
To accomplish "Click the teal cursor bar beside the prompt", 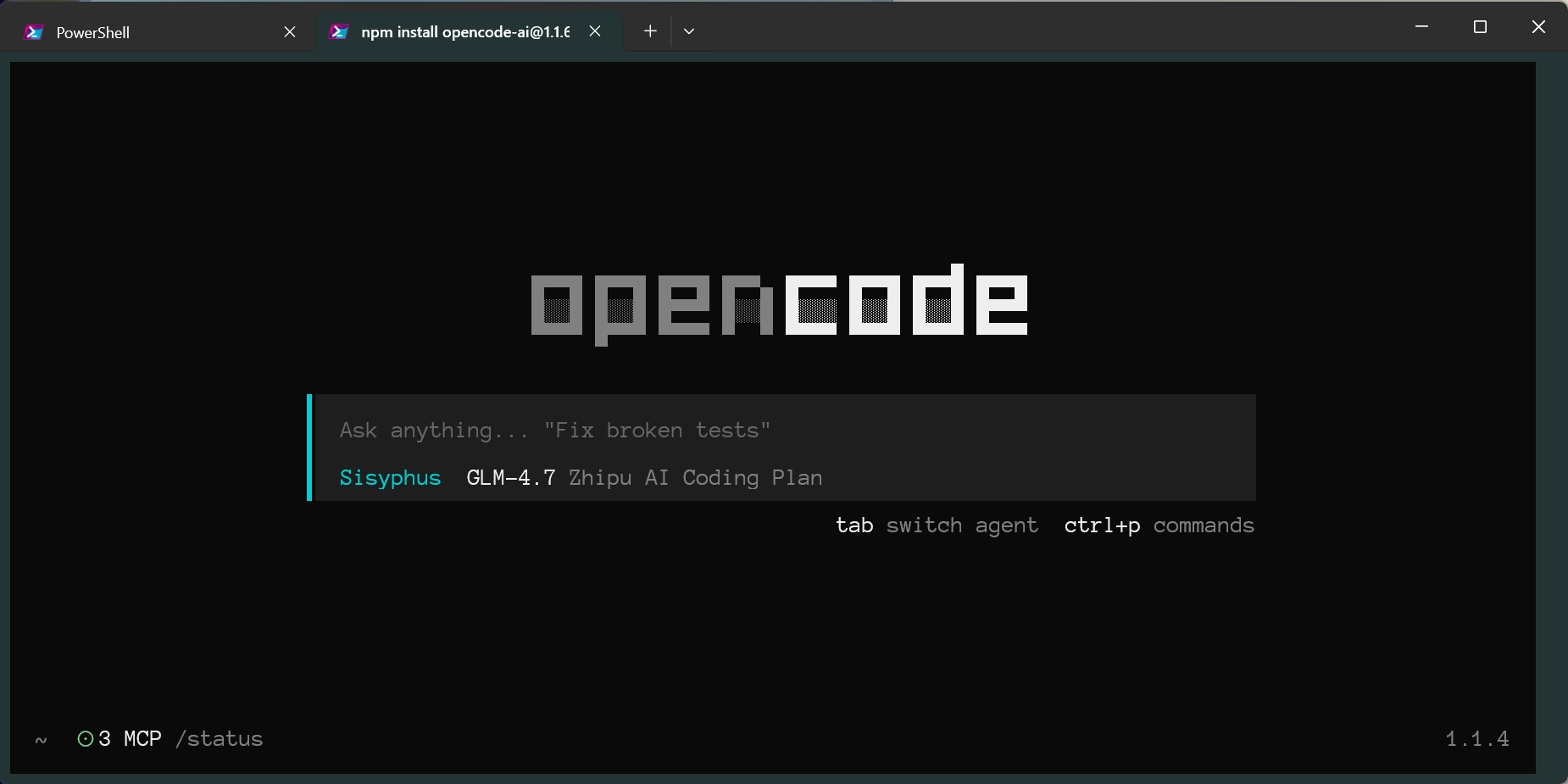I will [x=309, y=448].
